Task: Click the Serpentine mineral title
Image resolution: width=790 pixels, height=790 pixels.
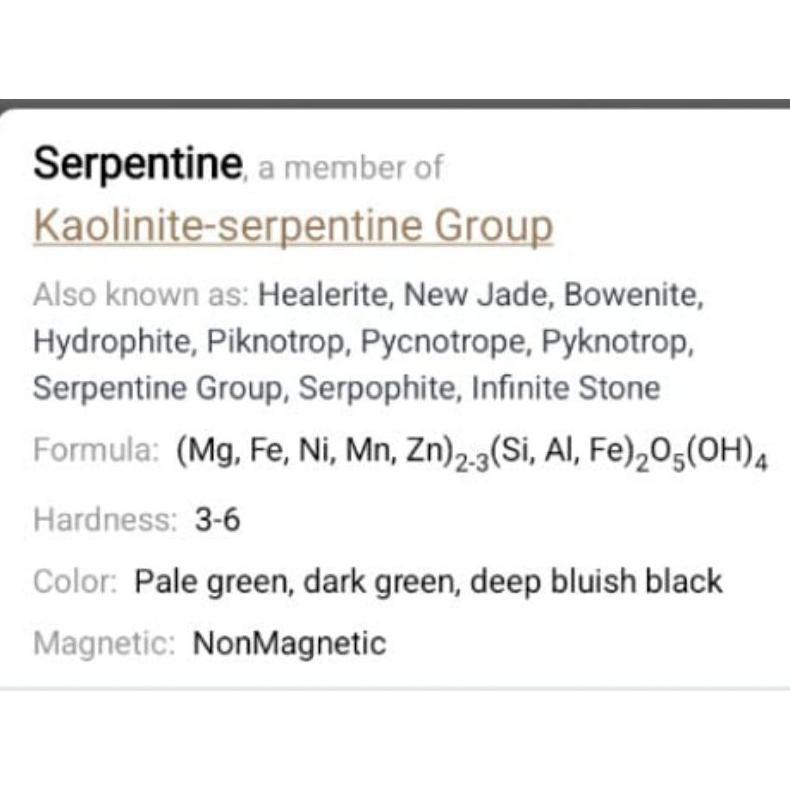Action: click(x=138, y=164)
